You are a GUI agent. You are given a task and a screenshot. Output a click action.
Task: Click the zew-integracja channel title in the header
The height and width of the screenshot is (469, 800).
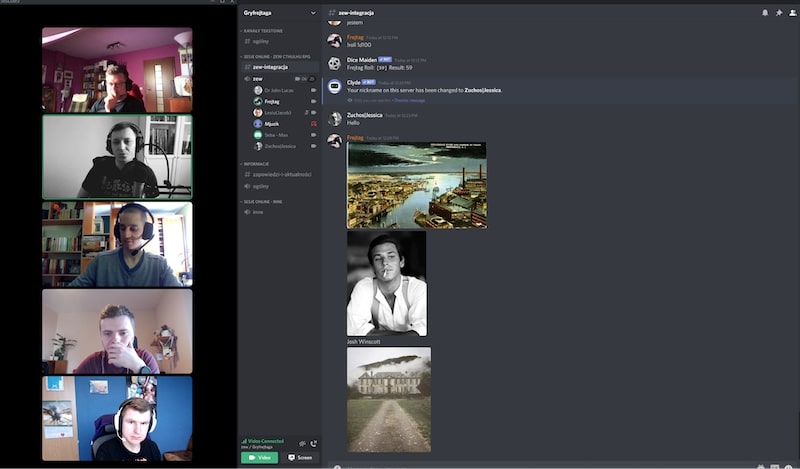[x=356, y=13]
